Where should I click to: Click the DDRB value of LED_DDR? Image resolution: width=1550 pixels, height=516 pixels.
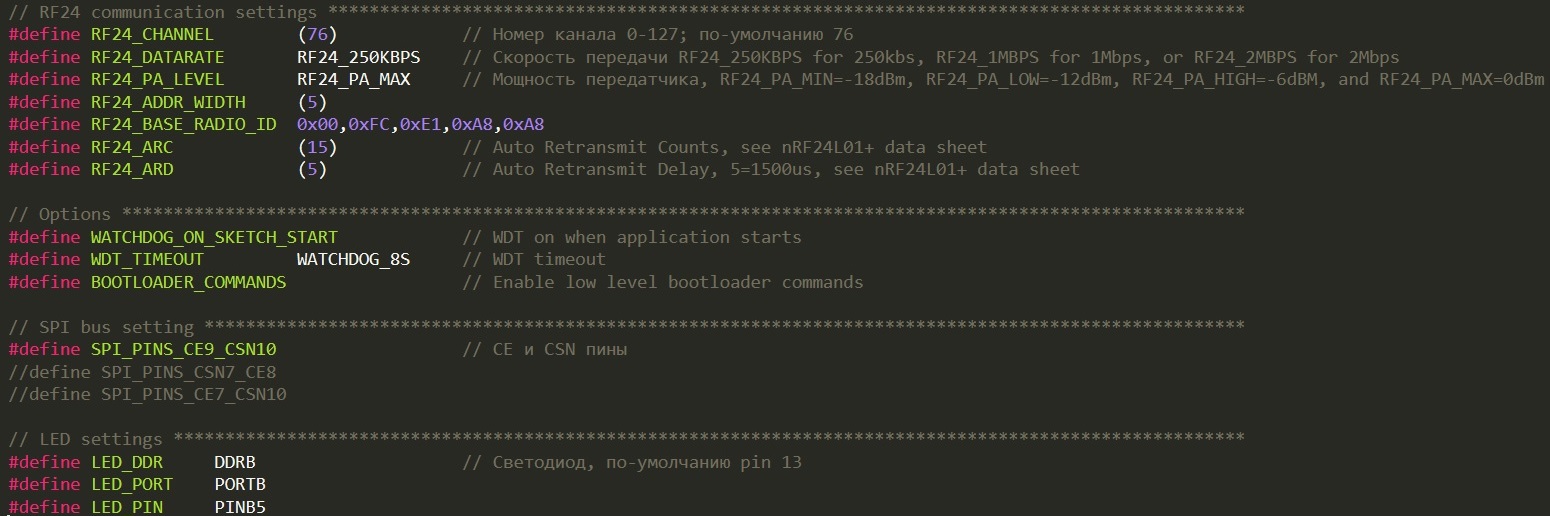point(235,462)
